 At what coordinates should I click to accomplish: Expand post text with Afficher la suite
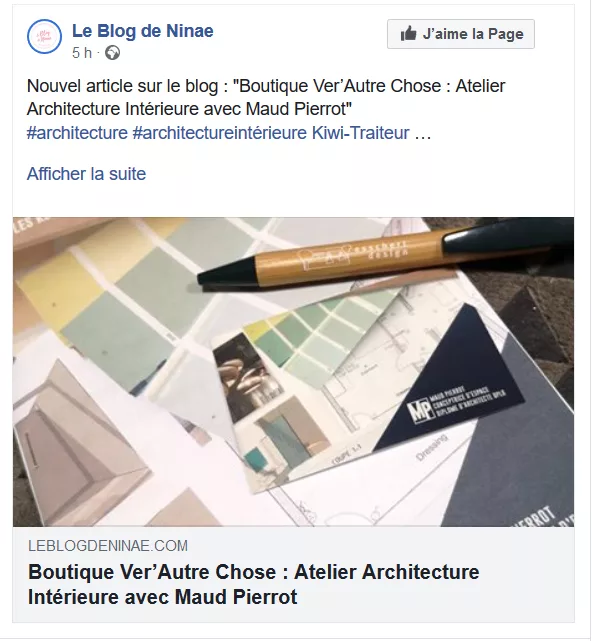pyautogui.click(x=86, y=174)
